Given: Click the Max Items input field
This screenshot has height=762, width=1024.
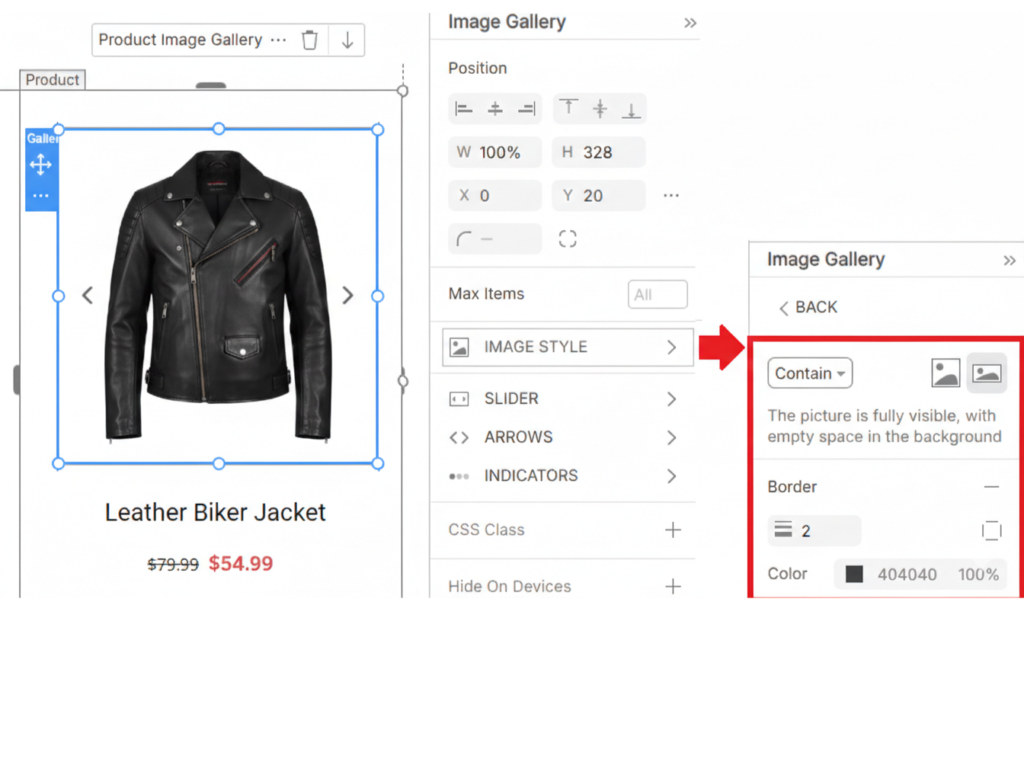Looking at the screenshot, I should coord(657,294).
